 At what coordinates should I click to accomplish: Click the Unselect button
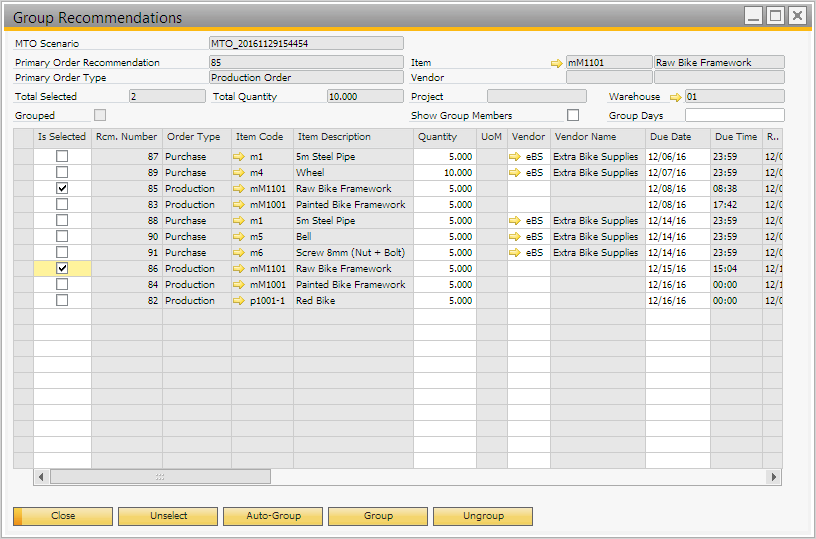(168, 516)
